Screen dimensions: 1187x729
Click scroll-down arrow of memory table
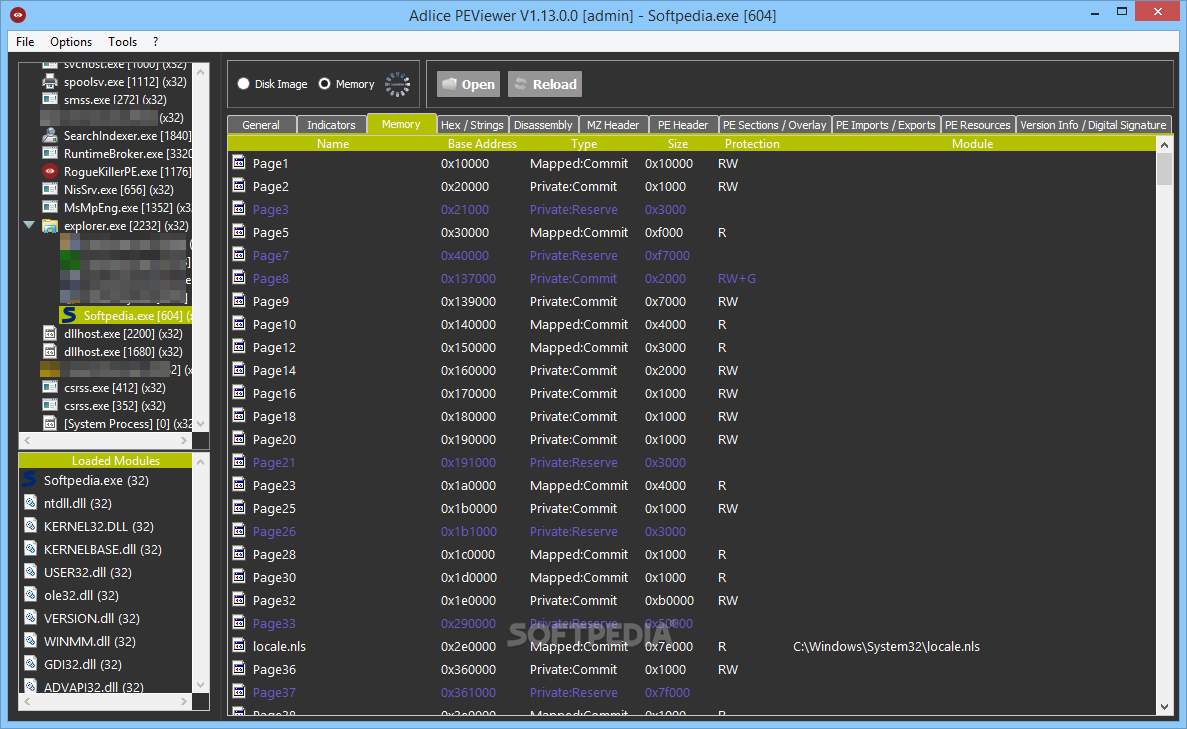click(1164, 707)
